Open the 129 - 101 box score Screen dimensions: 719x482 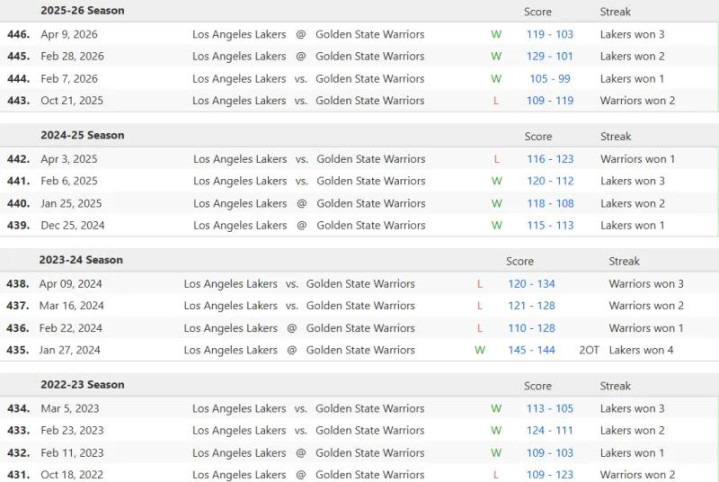click(x=549, y=56)
